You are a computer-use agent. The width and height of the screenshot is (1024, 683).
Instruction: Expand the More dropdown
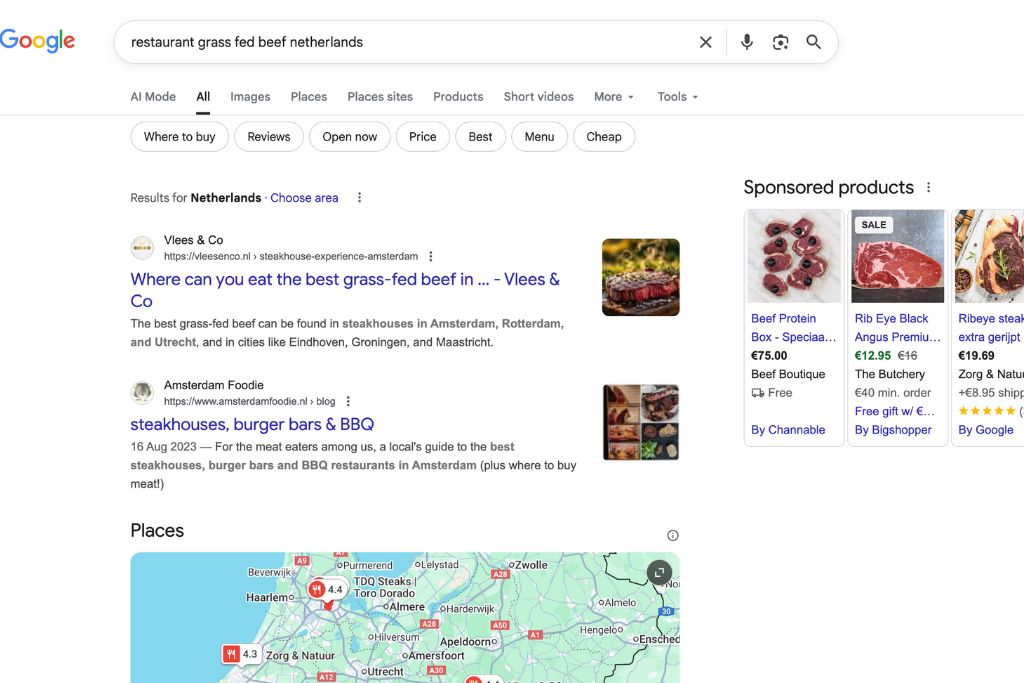[x=614, y=97]
